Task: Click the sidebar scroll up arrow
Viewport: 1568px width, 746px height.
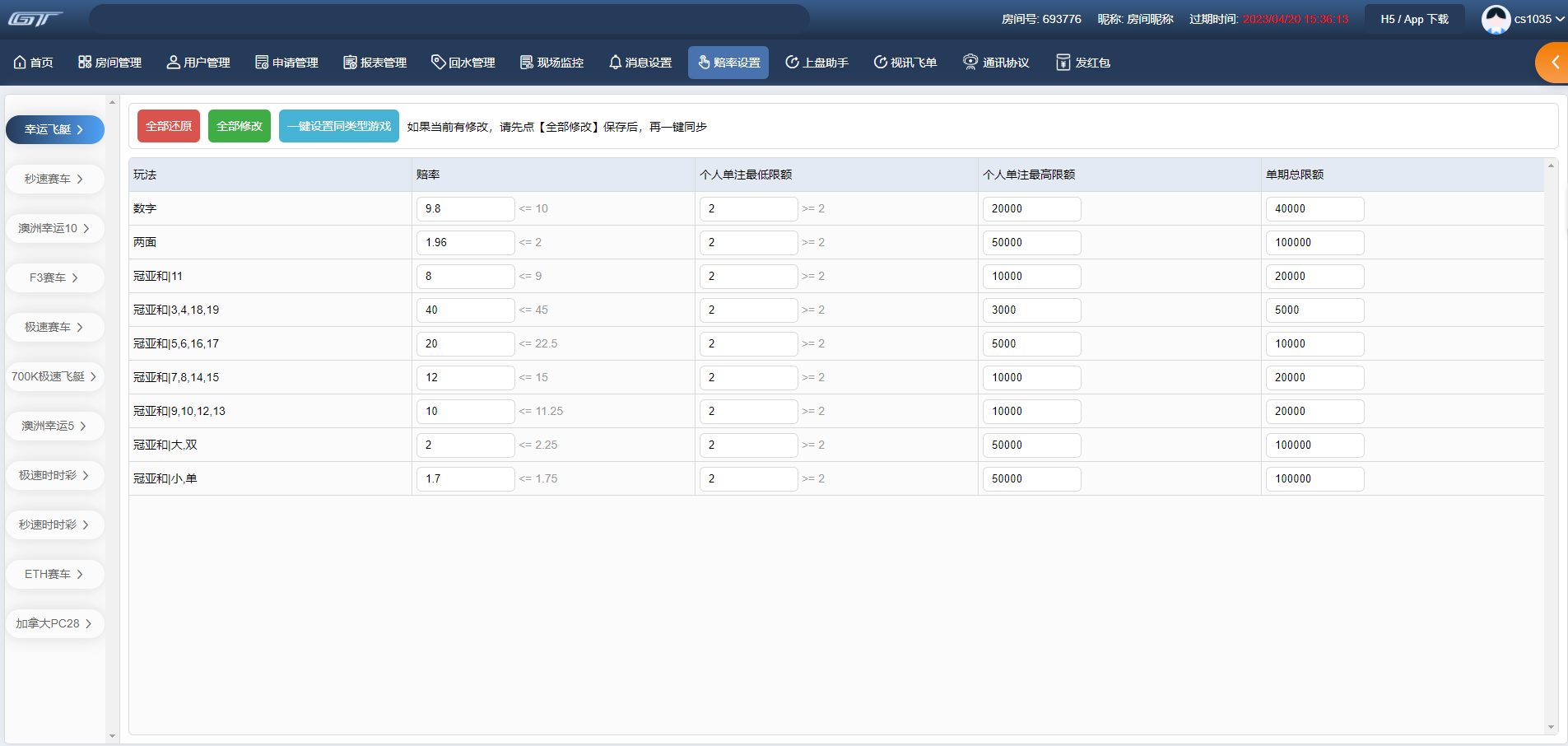Action: coord(112,102)
